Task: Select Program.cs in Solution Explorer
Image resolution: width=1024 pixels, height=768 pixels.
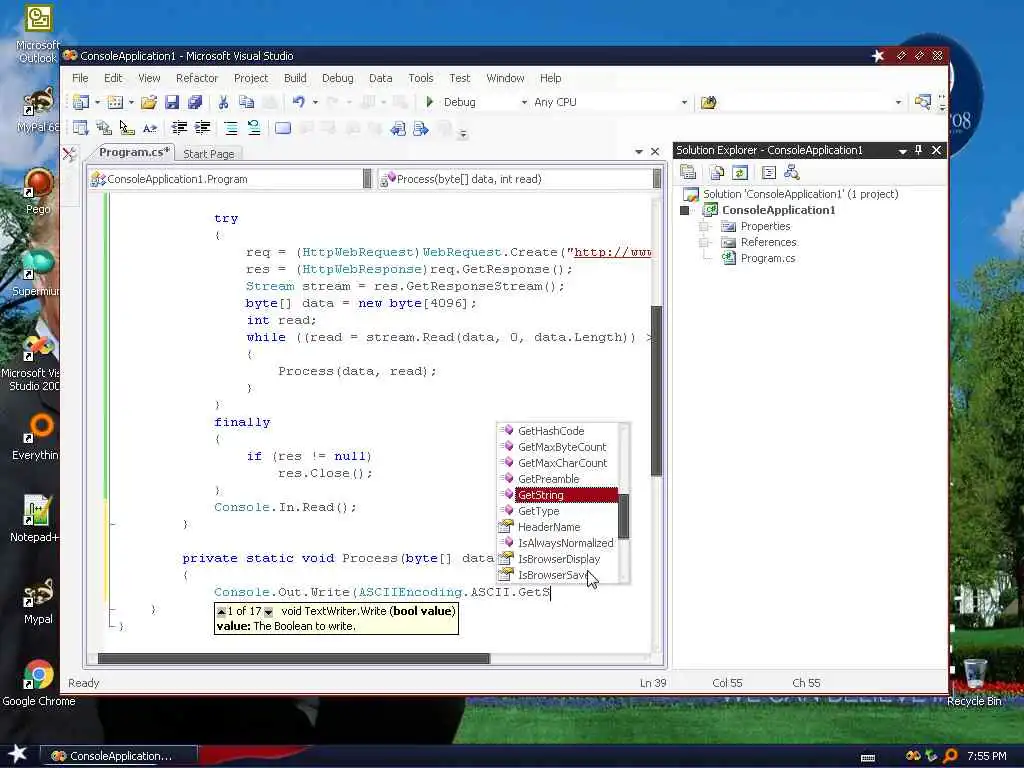Action: [x=767, y=259]
